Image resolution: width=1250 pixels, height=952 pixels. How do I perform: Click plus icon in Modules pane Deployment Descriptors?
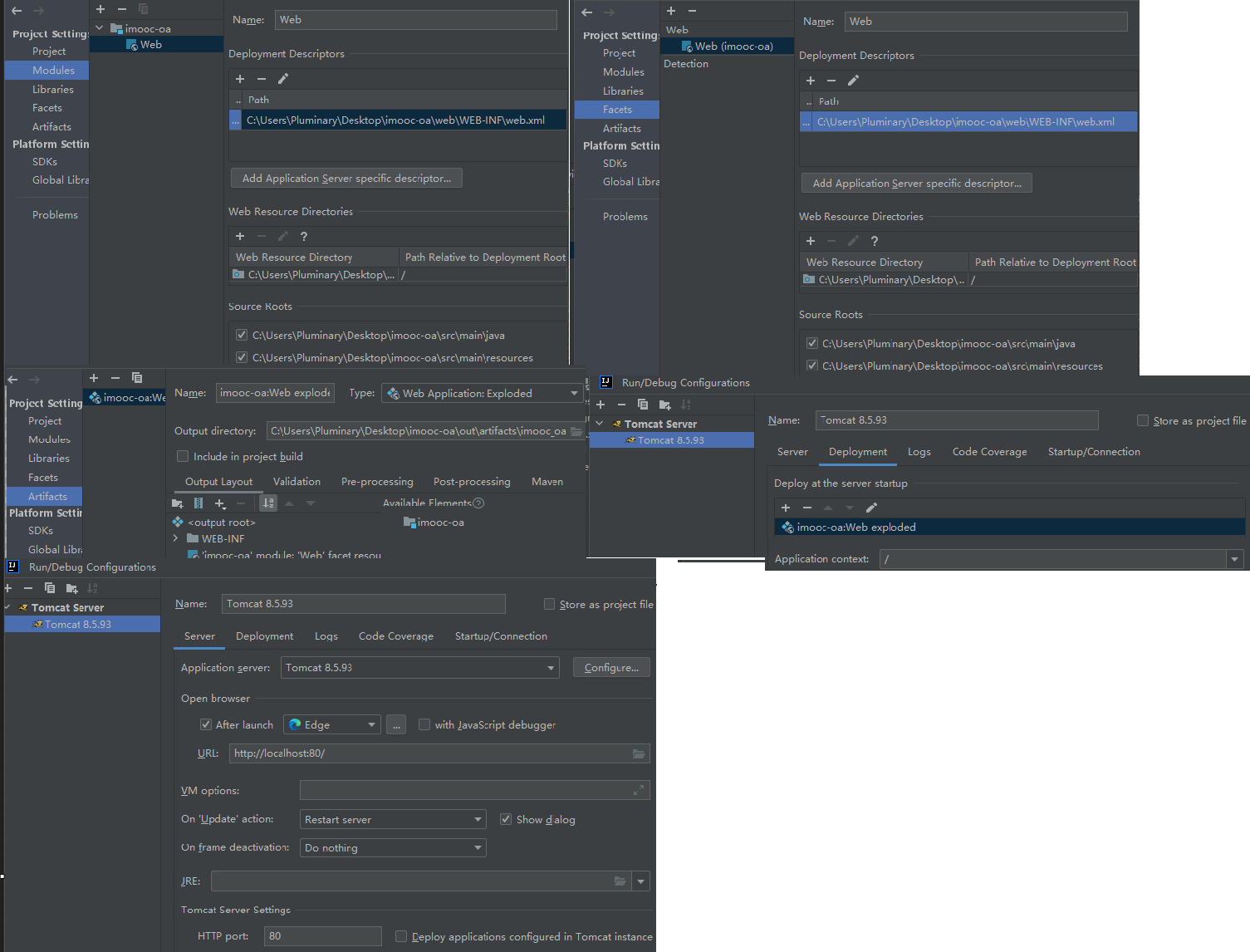pyautogui.click(x=240, y=79)
